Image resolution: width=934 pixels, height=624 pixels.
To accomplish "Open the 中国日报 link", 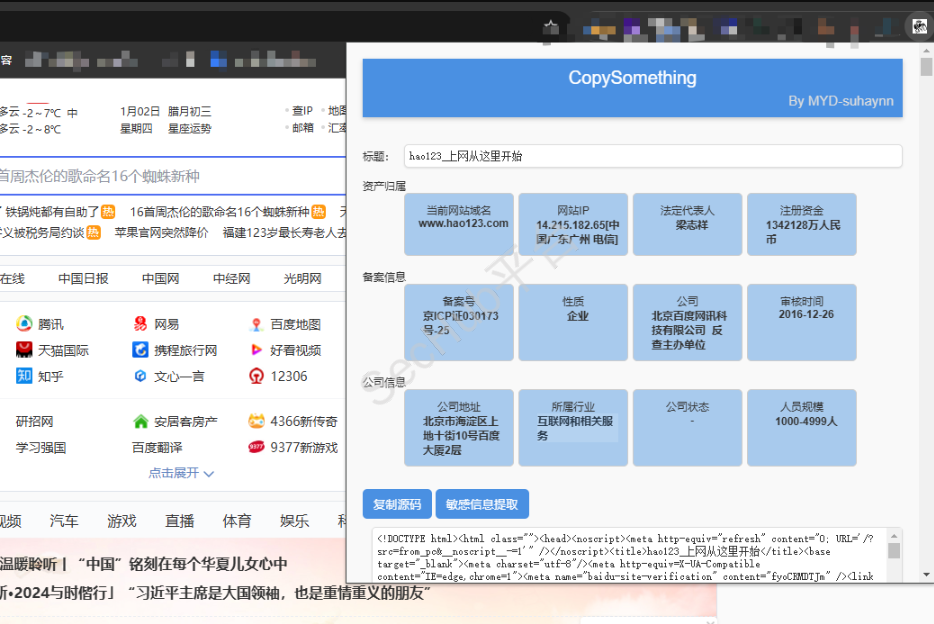I will [x=83, y=279].
